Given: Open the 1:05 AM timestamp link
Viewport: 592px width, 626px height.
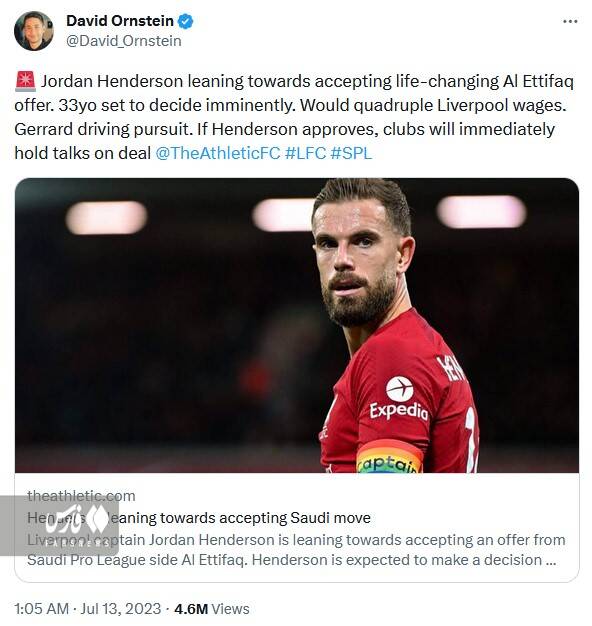Looking at the screenshot, I should point(42,609).
